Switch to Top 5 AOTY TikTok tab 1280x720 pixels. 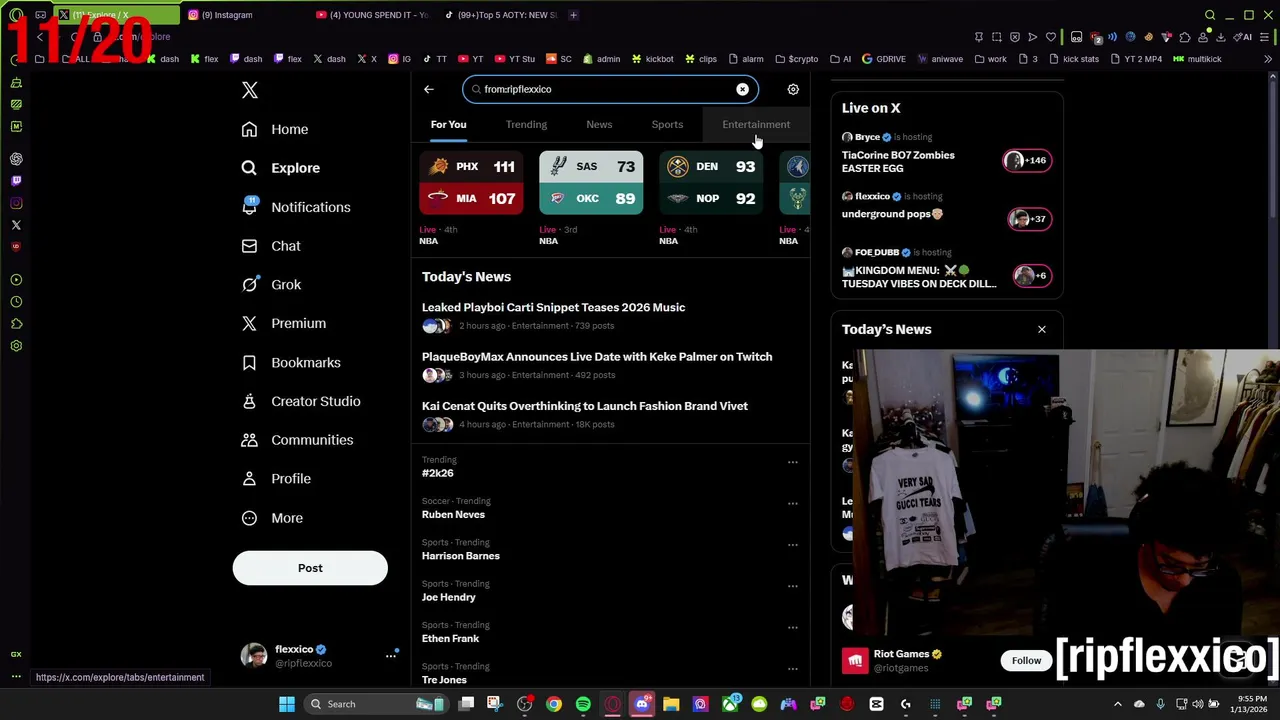click(500, 15)
